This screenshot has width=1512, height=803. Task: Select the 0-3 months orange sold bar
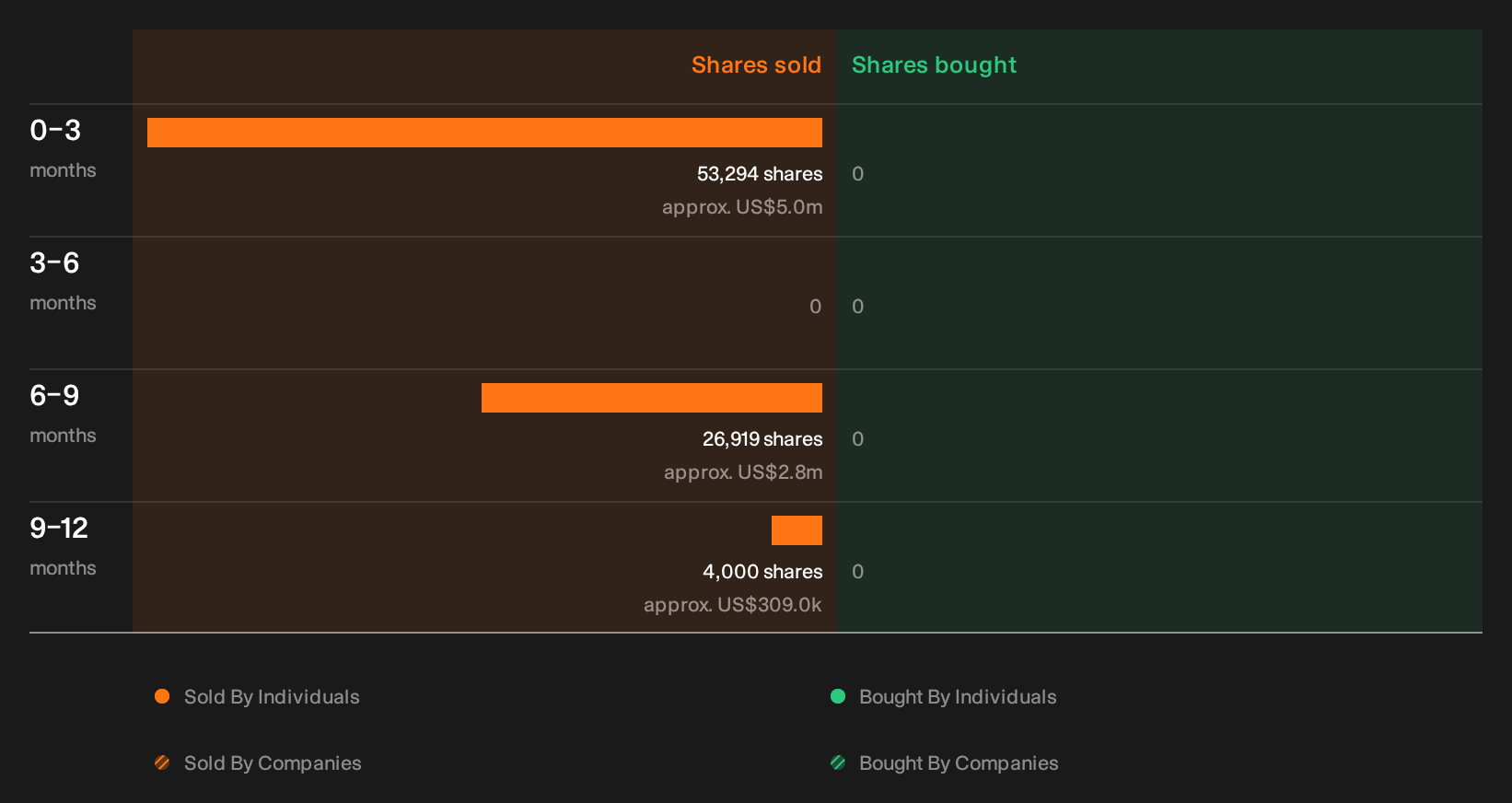click(x=484, y=133)
